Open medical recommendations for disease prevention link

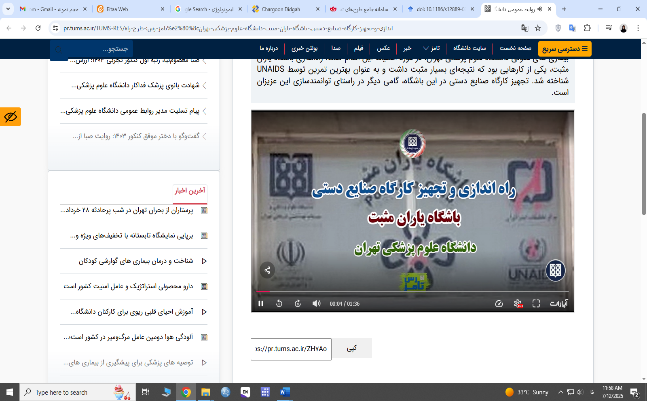(128, 362)
